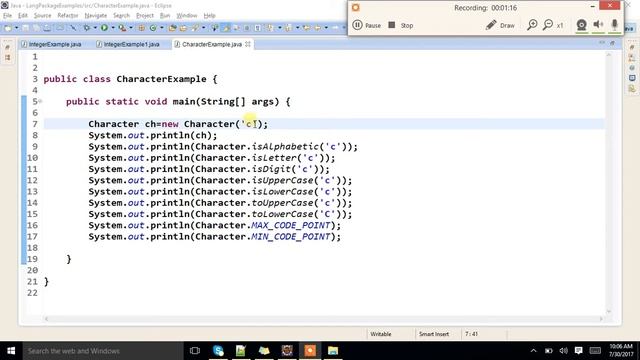Click the Run Last Tool external tools icon
Image resolution: width=640 pixels, height=360 pixels.
[122, 28]
